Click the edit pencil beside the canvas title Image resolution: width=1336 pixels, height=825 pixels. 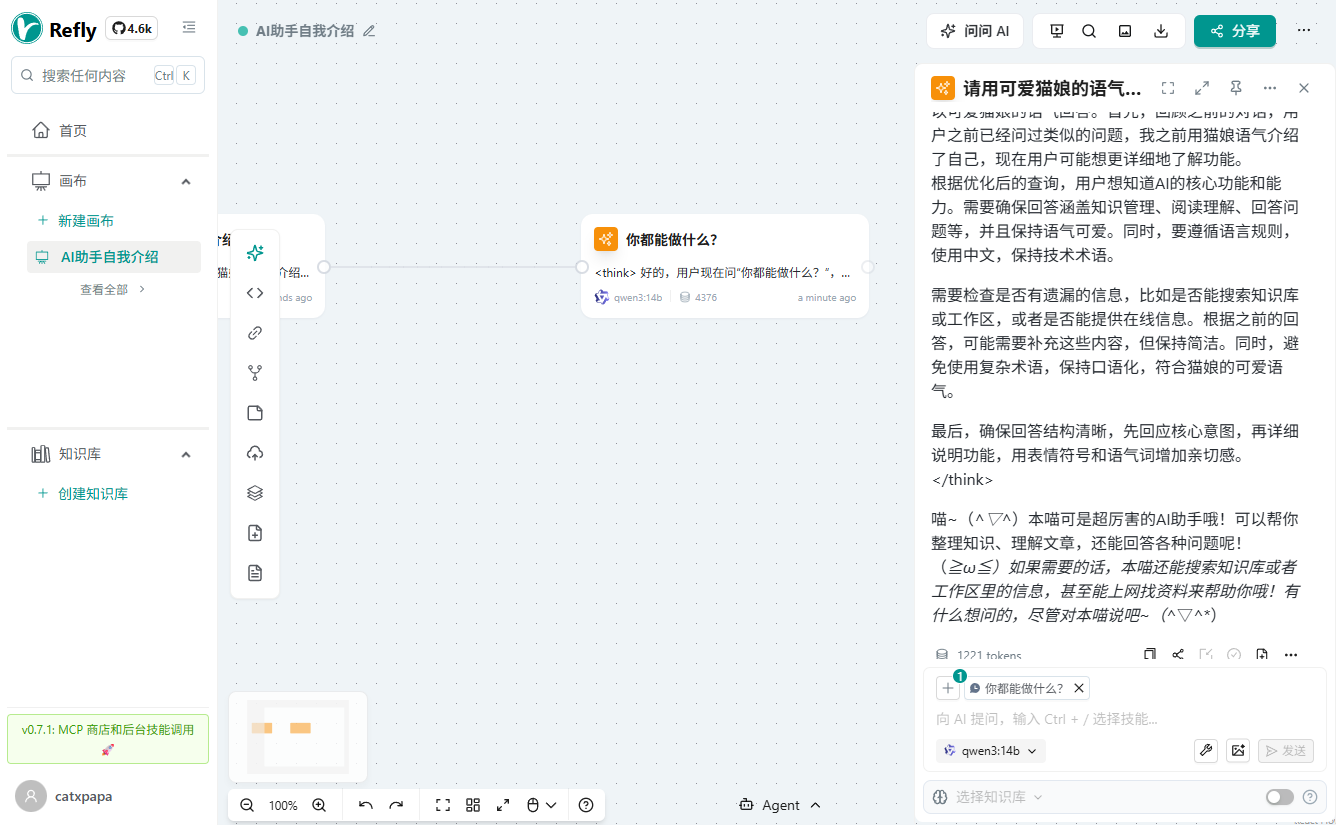click(369, 31)
